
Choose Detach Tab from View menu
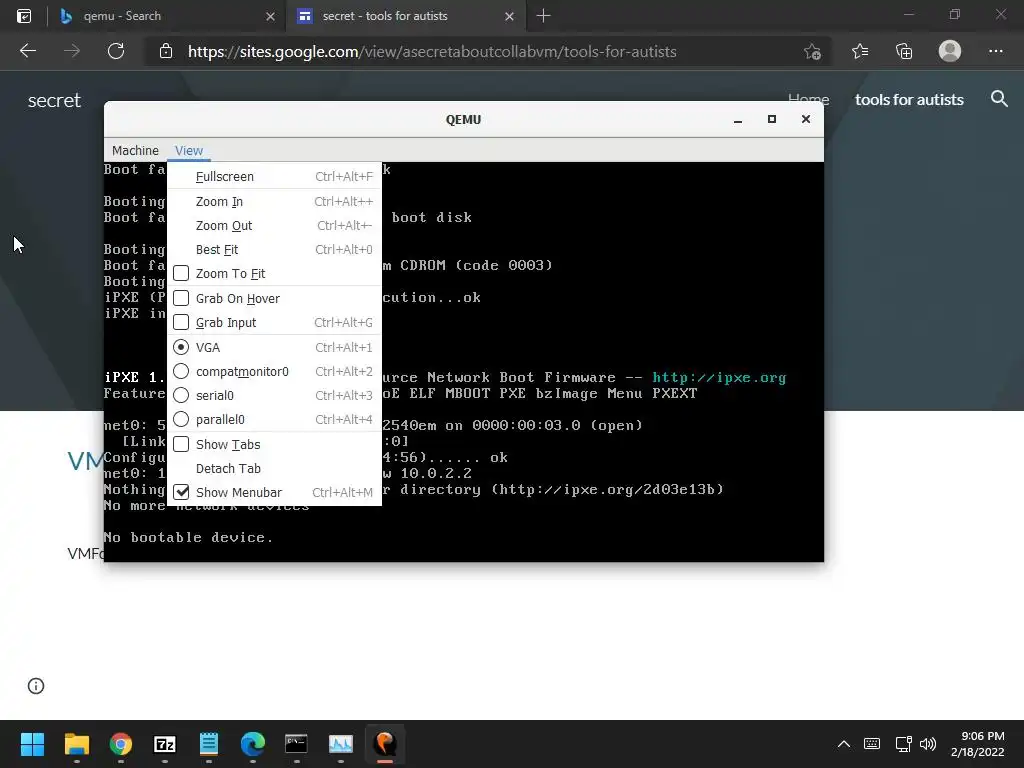274,468
